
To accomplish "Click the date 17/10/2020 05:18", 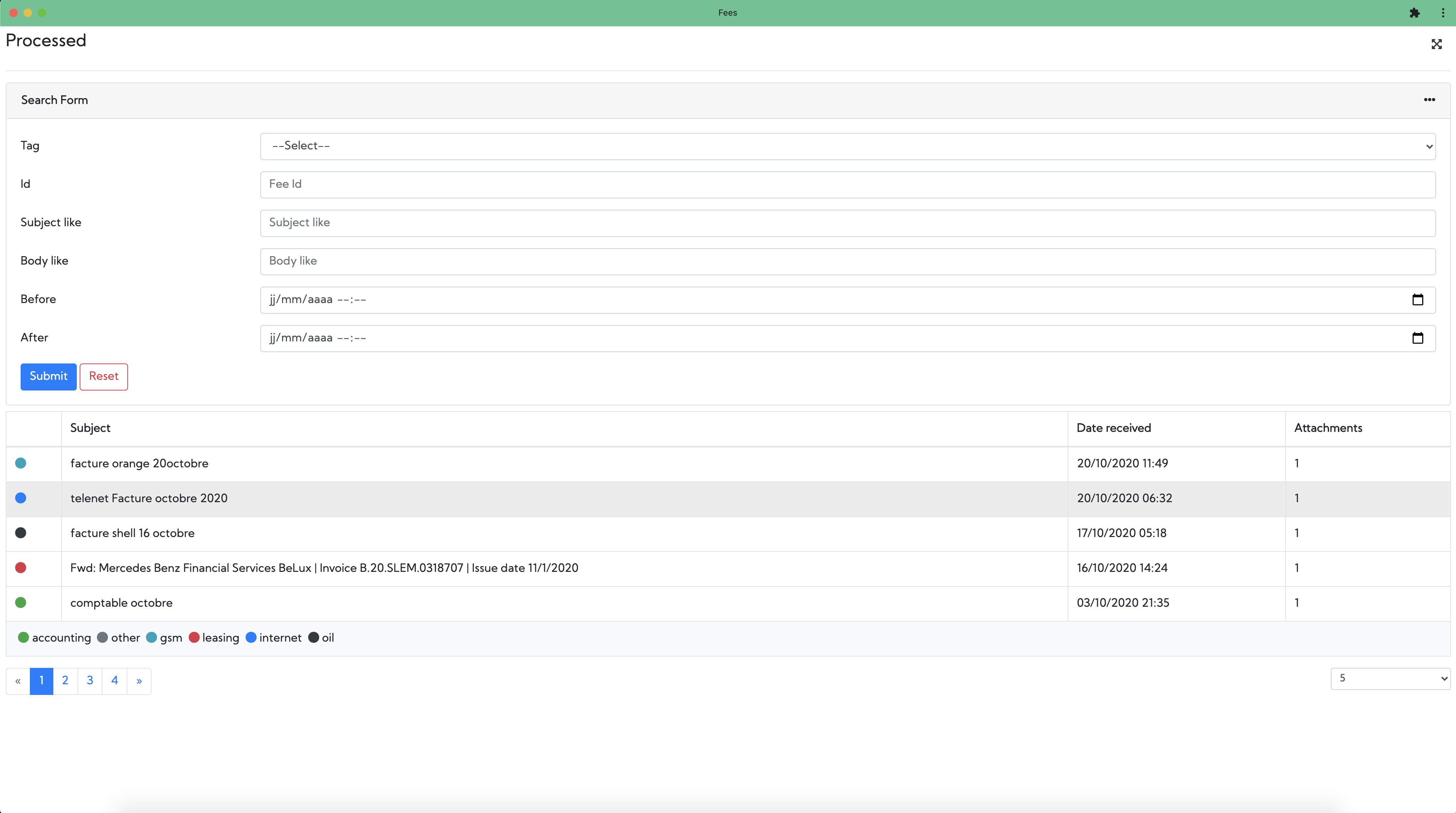I will pyautogui.click(x=1121, y=533).
